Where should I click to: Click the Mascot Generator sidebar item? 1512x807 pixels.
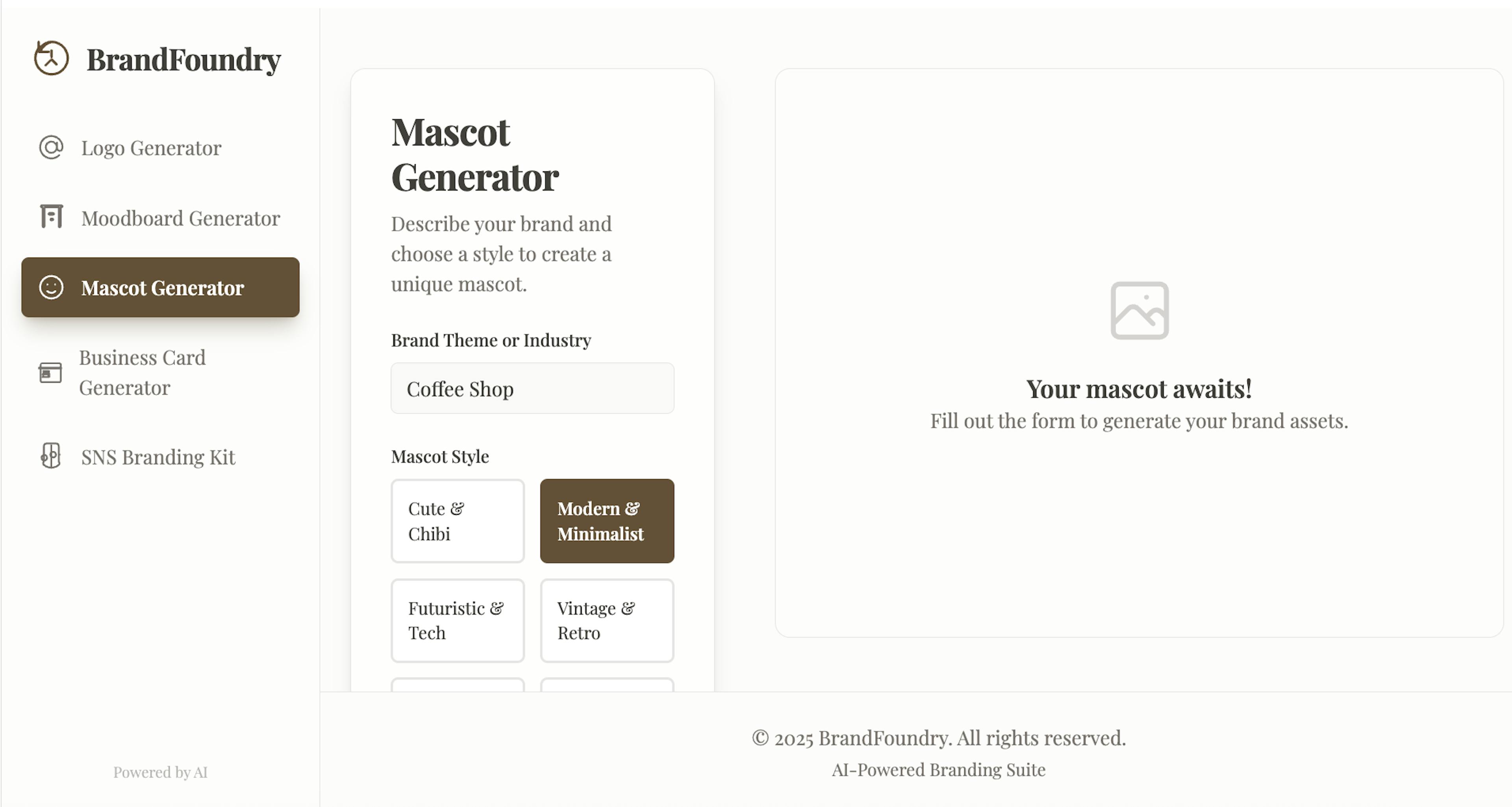click(160, 288)
